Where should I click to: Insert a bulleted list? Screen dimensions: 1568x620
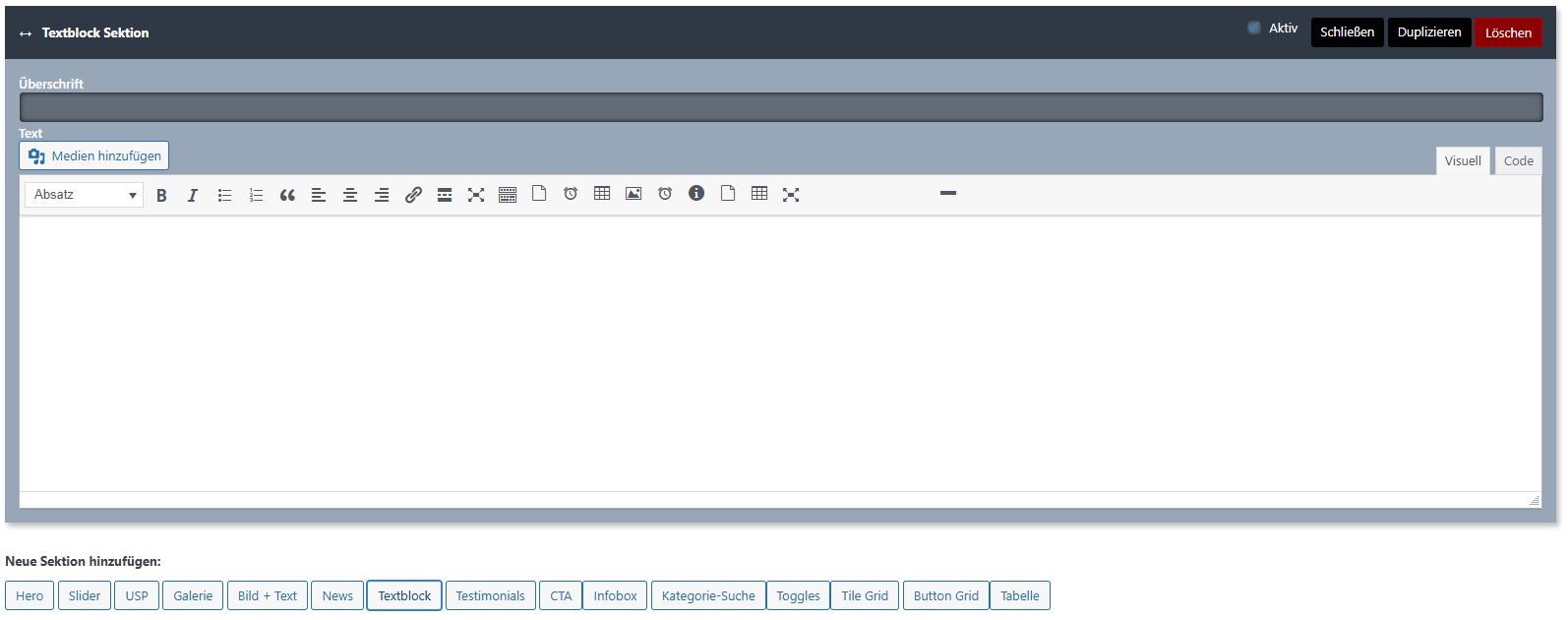click(224, 195)
